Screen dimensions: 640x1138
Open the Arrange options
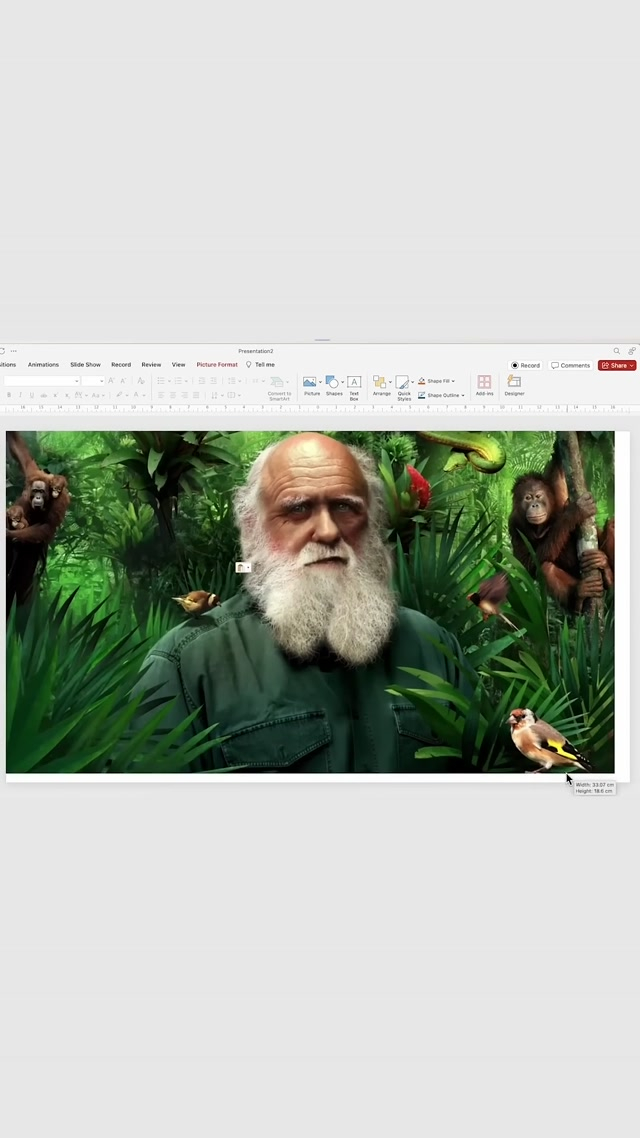pyautogui.click(x=381, y=385)
